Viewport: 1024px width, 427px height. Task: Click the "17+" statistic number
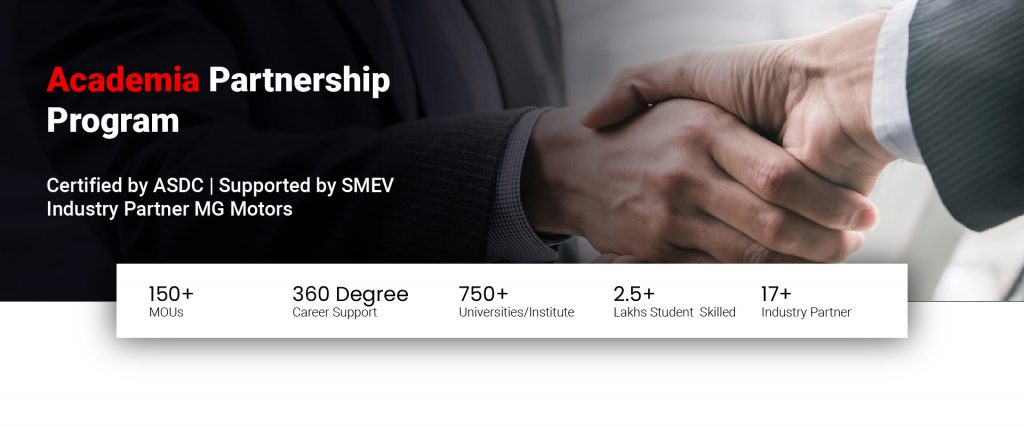pos(776,294)
